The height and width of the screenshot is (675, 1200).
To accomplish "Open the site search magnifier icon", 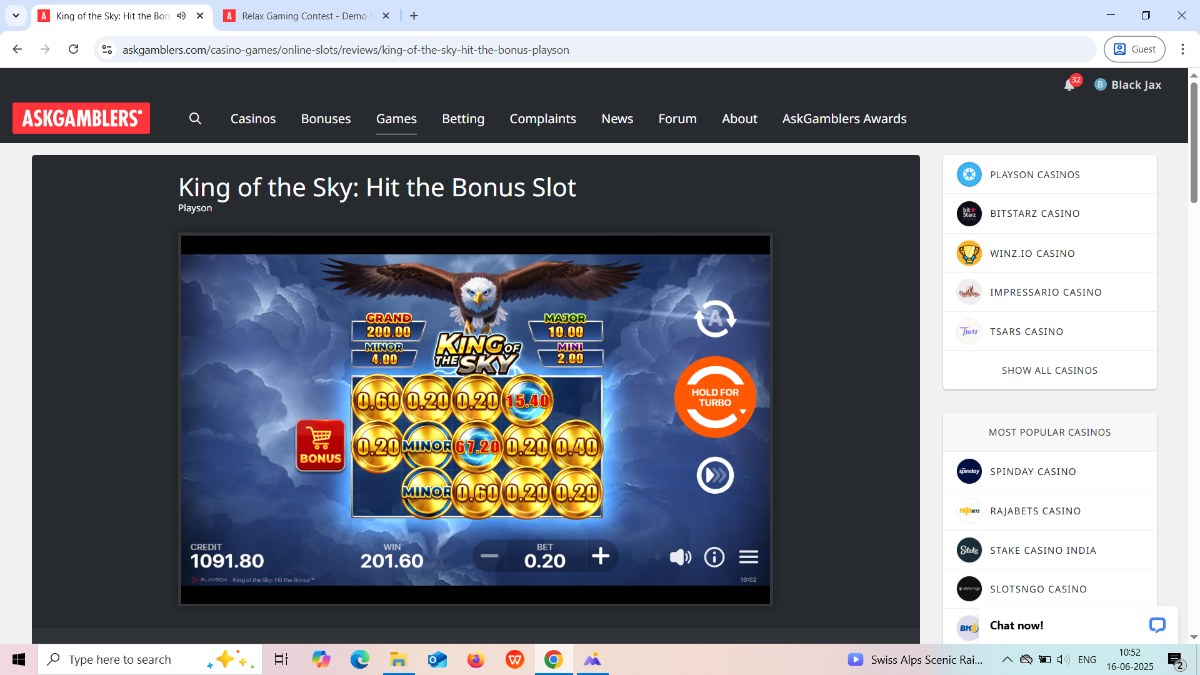I will tap(195, 118).
